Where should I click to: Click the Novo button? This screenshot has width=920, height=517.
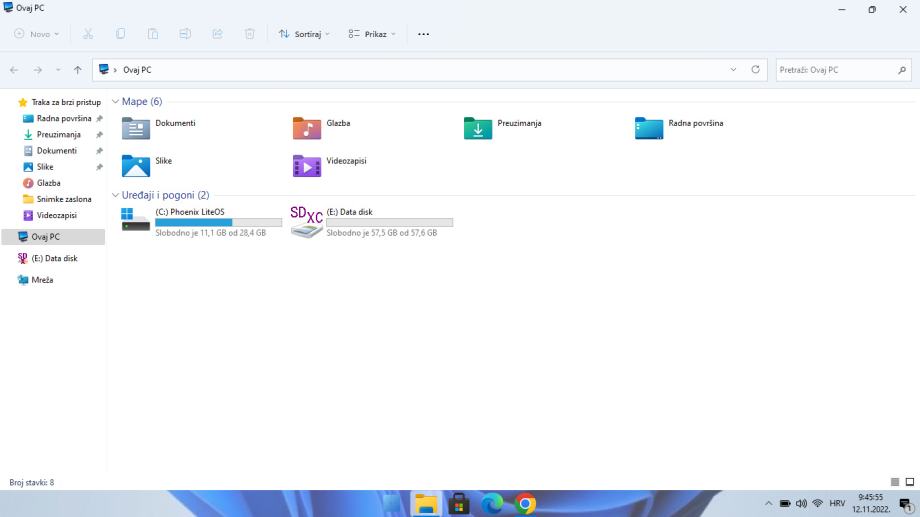(37, 34)
